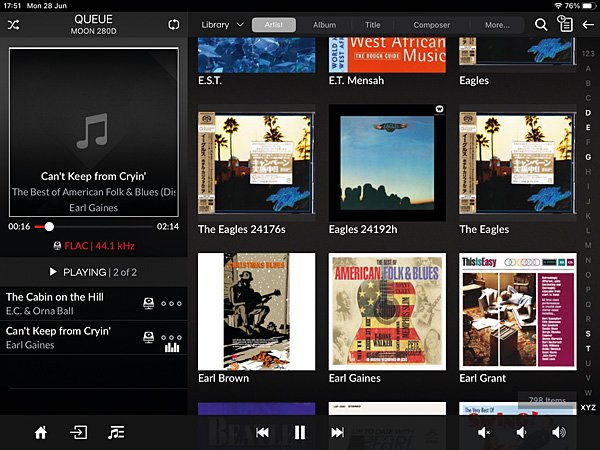Image resolution: width=600 pixels, height=450 pixels.
Task: Click the 17:51 clock in status bar
Action: (12, 6)
